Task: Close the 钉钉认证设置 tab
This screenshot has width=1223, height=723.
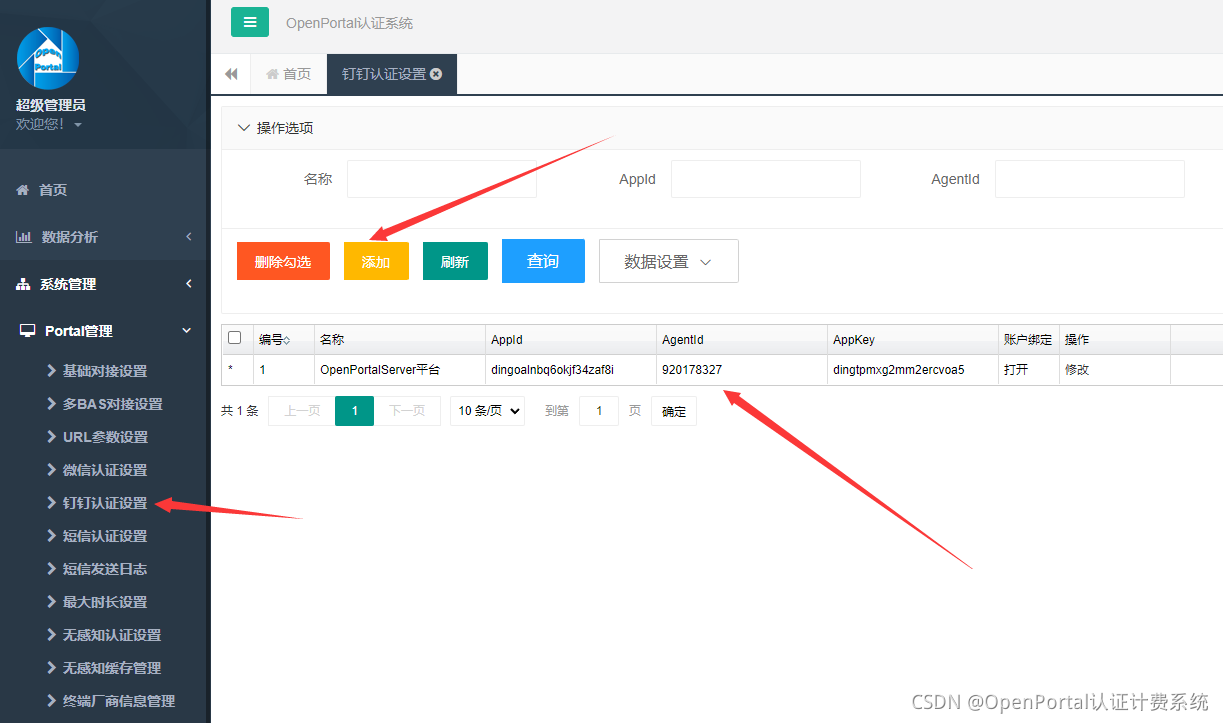Action: [437, 74]
